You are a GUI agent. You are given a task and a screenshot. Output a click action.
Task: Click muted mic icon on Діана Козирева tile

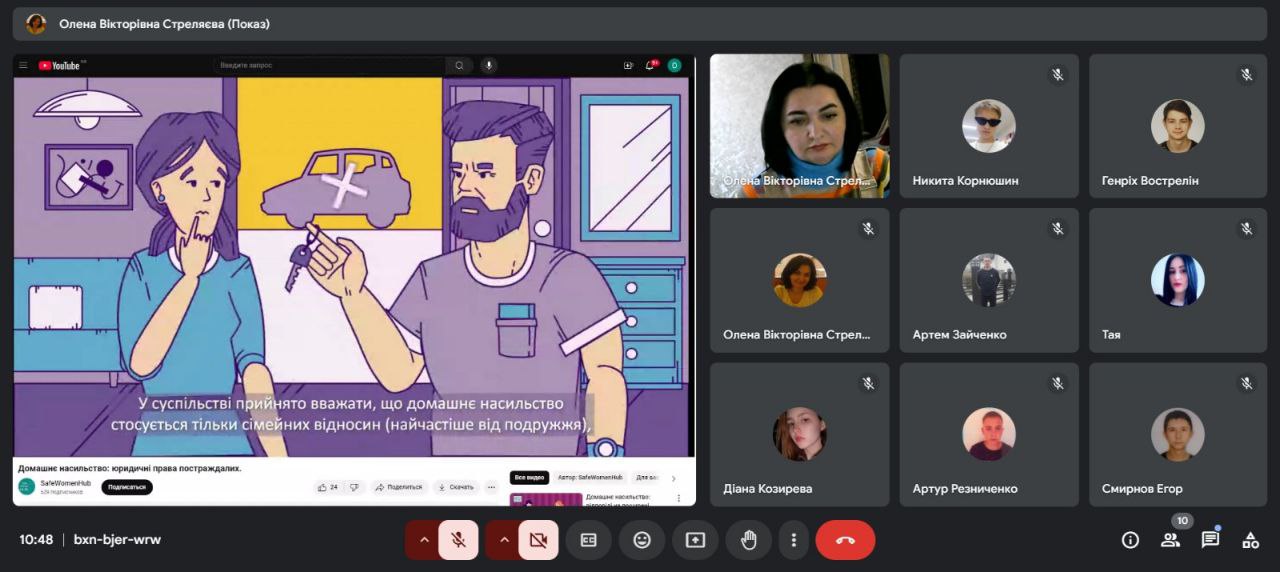point(868,383)
